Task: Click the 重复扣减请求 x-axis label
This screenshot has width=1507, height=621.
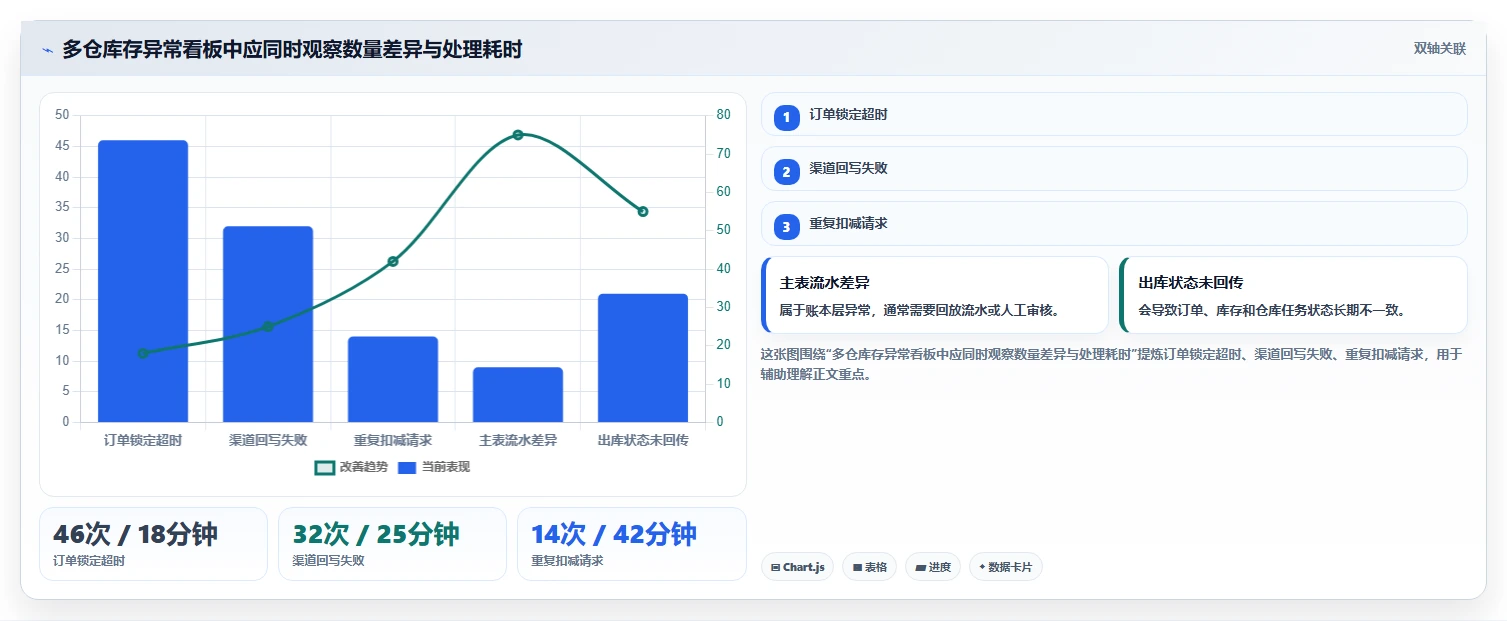Action: (x=393, y=440)
